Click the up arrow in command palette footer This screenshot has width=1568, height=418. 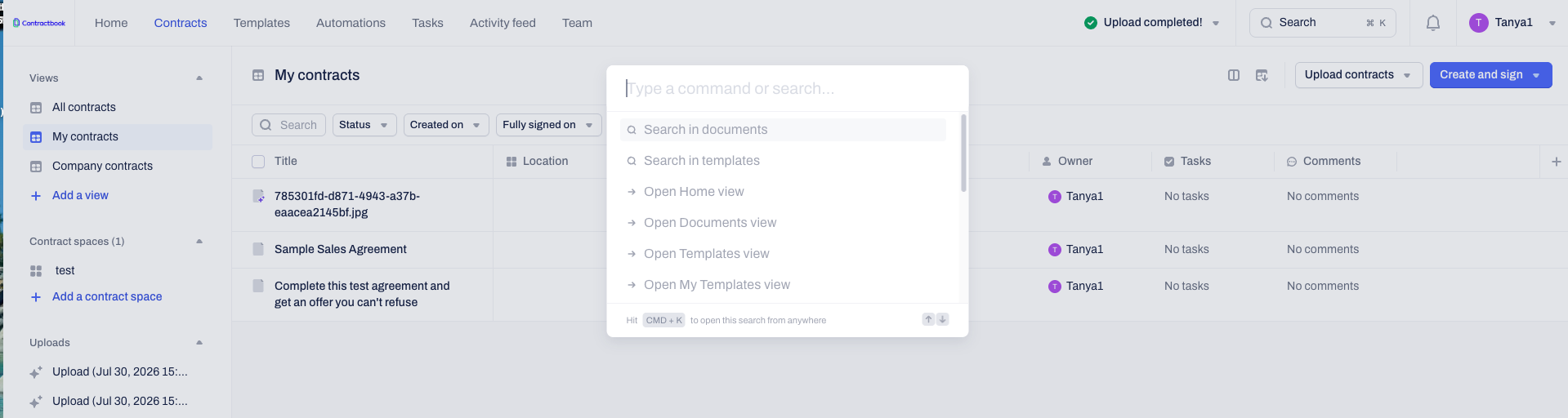pyautogui.click(x=928, y=319)
